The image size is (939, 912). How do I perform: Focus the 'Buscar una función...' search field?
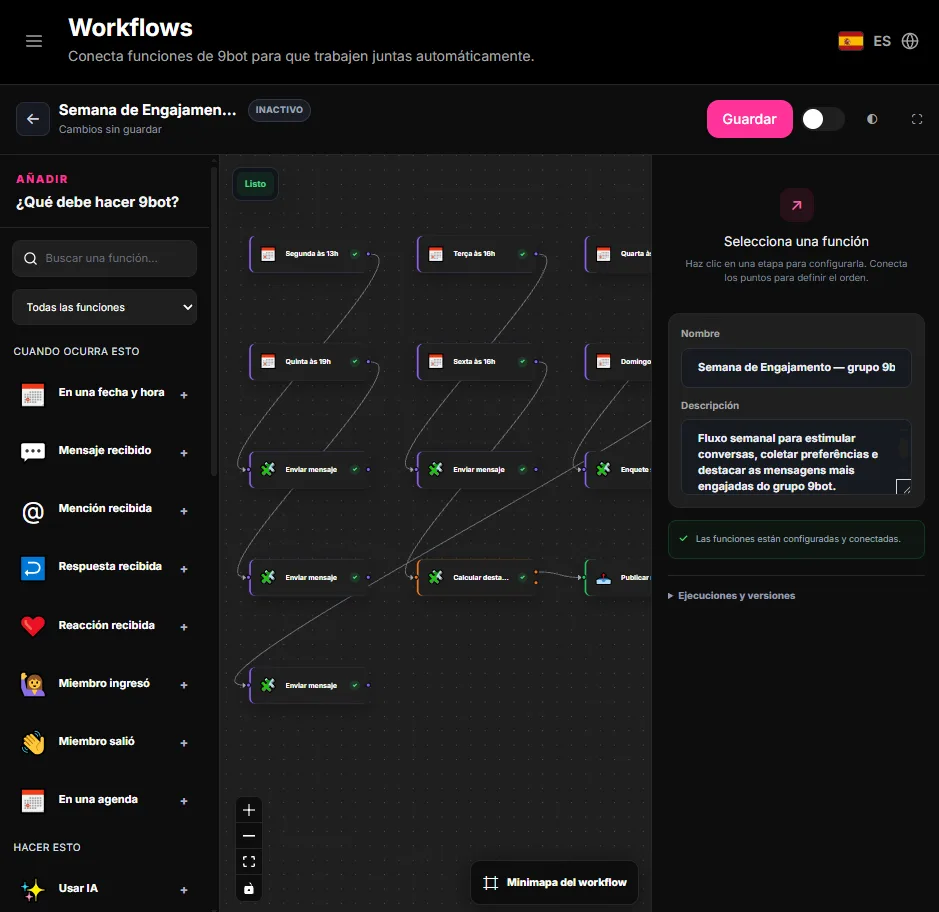click(x=104, y=258)
